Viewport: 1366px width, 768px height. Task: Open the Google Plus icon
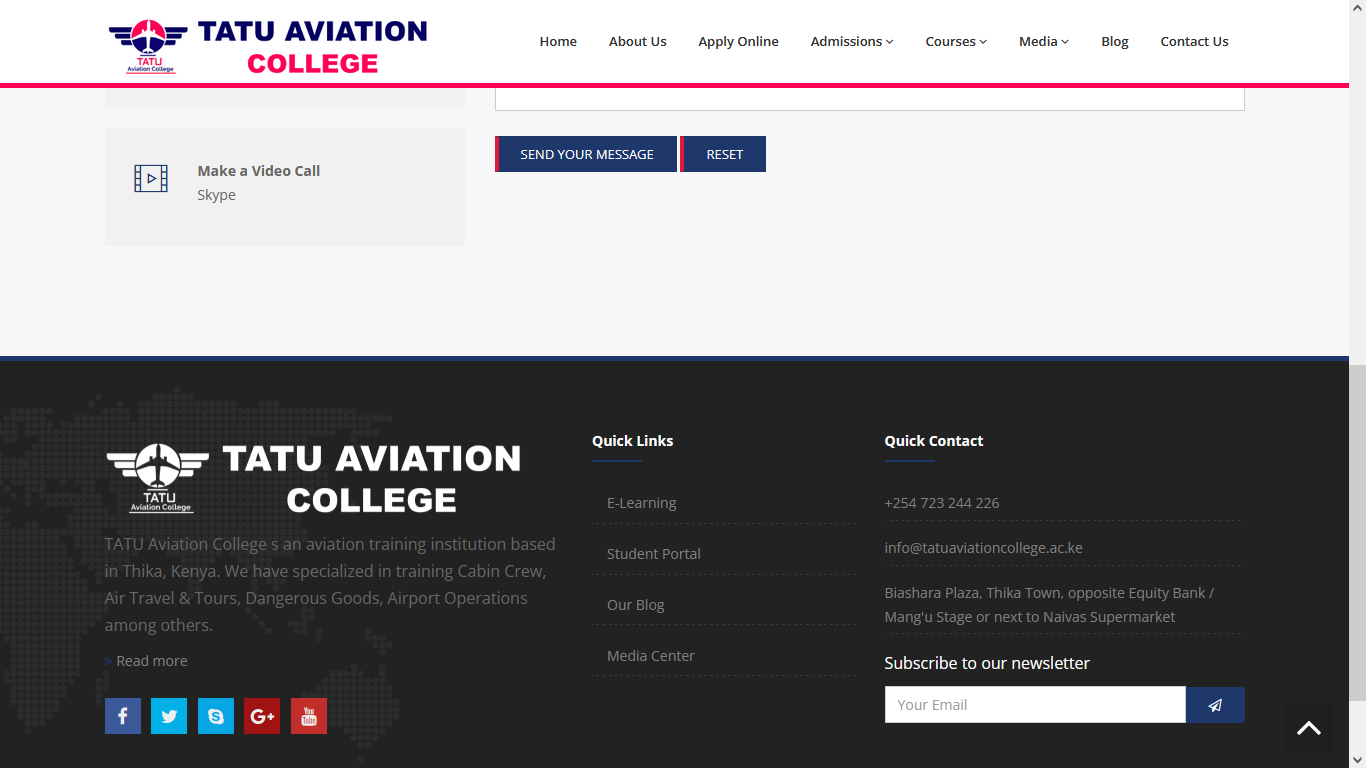(262, 716)
